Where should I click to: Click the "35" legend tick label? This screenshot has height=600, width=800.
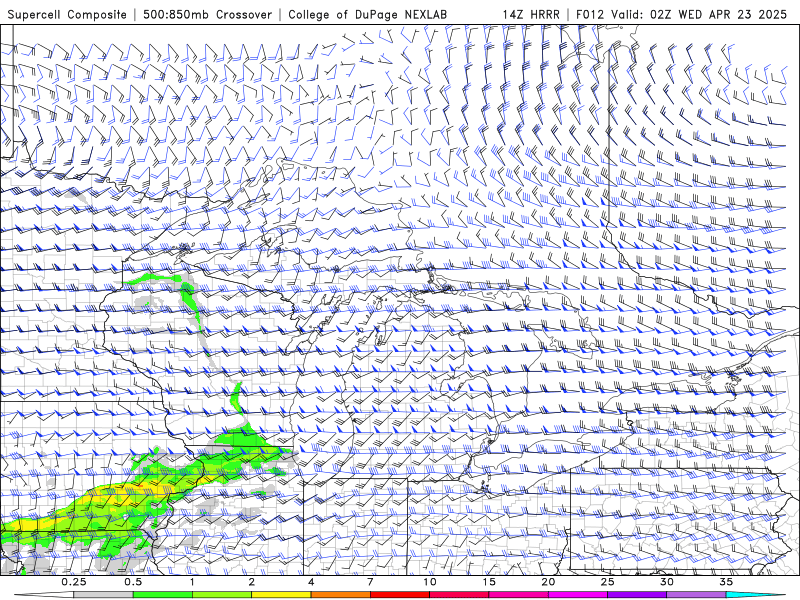(726, 582)
